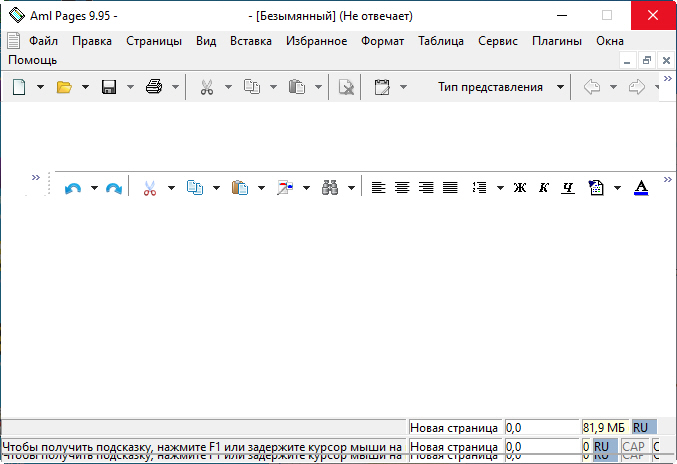Expand the chevron left of Undo toolbar

[x=36, y=177]
